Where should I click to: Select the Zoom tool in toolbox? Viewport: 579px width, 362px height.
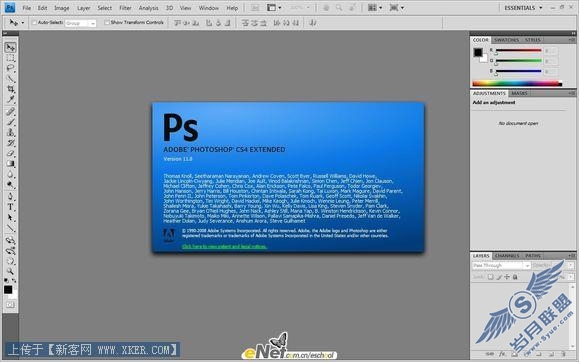pos(10,272)
